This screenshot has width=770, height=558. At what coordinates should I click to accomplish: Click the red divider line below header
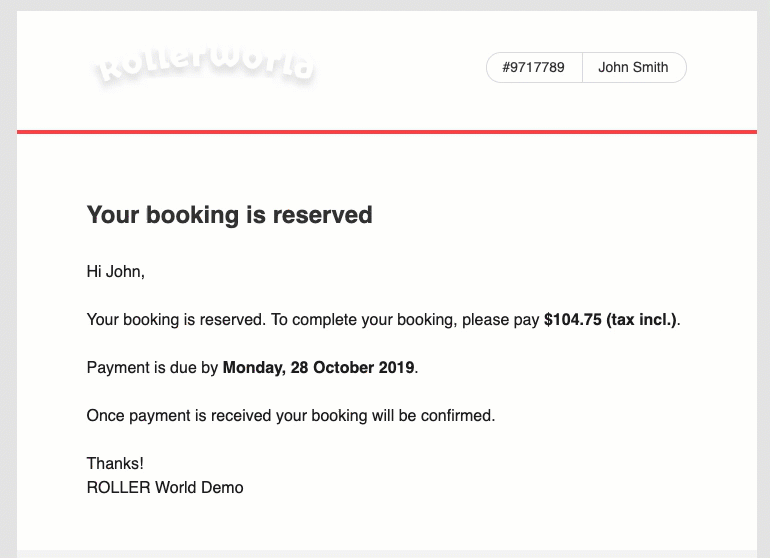387,132
